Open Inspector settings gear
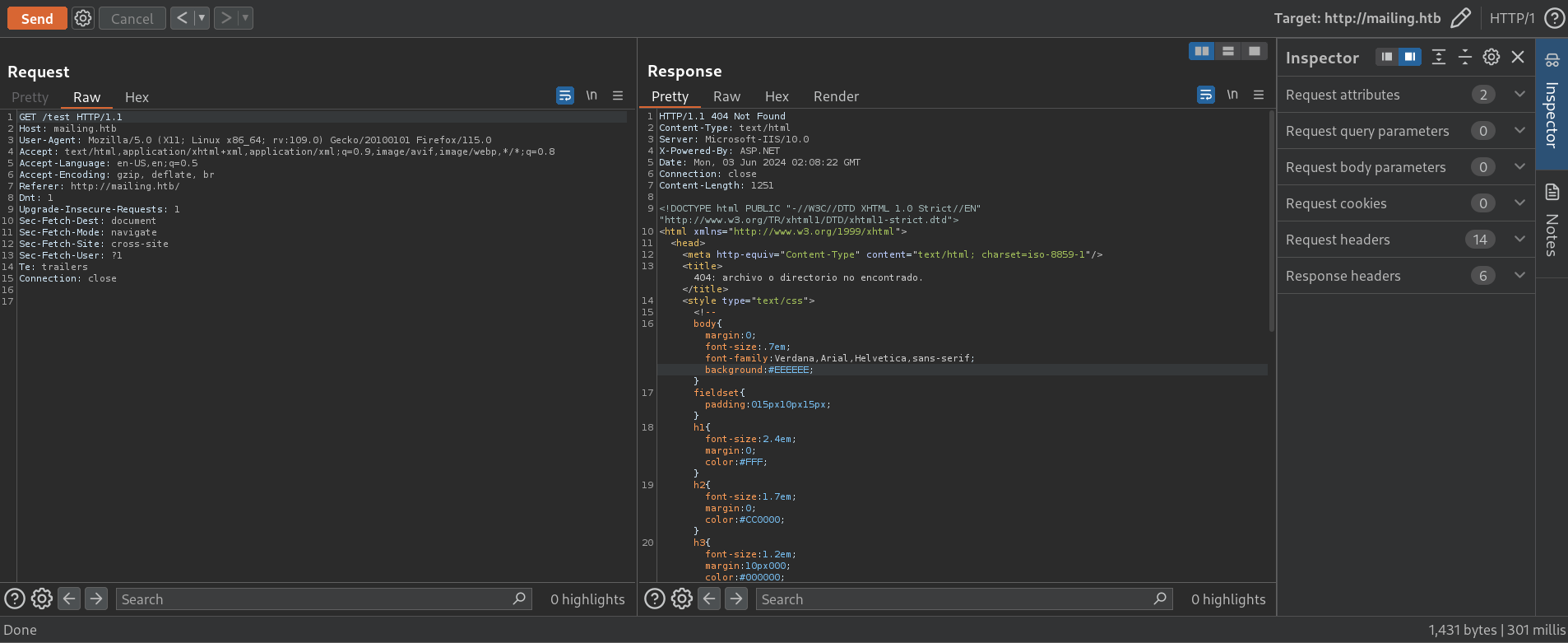The image size is (1568, 643). (1491, 57)
